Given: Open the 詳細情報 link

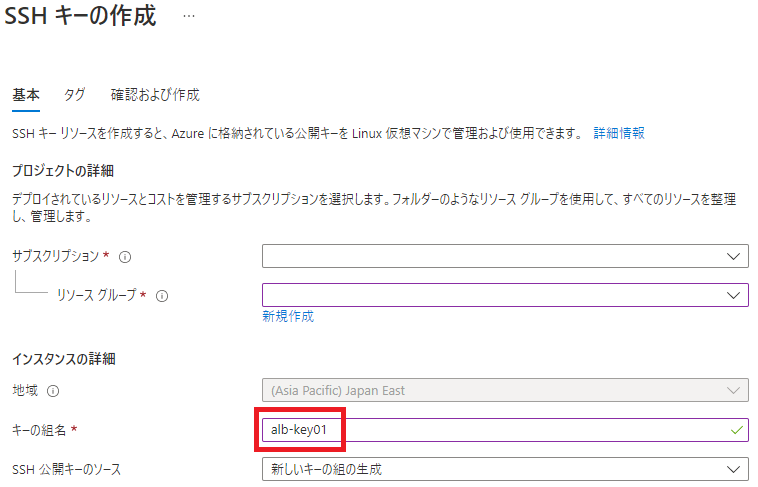Looking at the screenshot, I should (619, 133).
